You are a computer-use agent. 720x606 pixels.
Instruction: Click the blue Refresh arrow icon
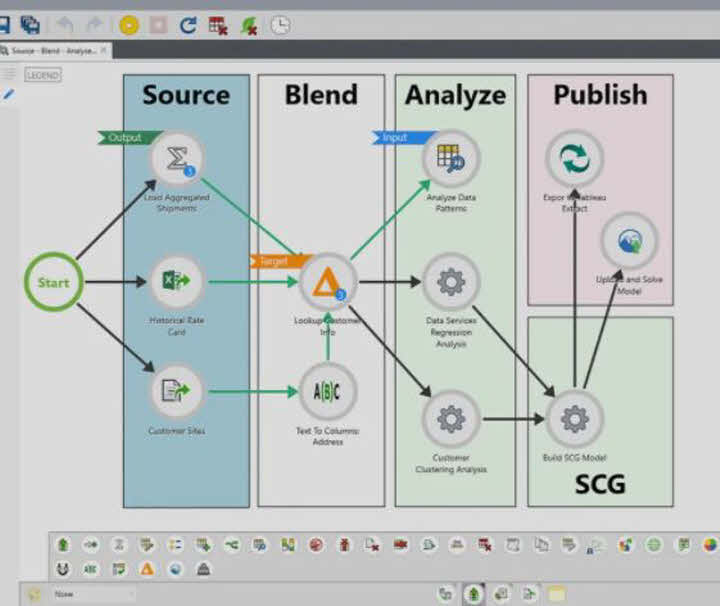click(x=188, y=25)
